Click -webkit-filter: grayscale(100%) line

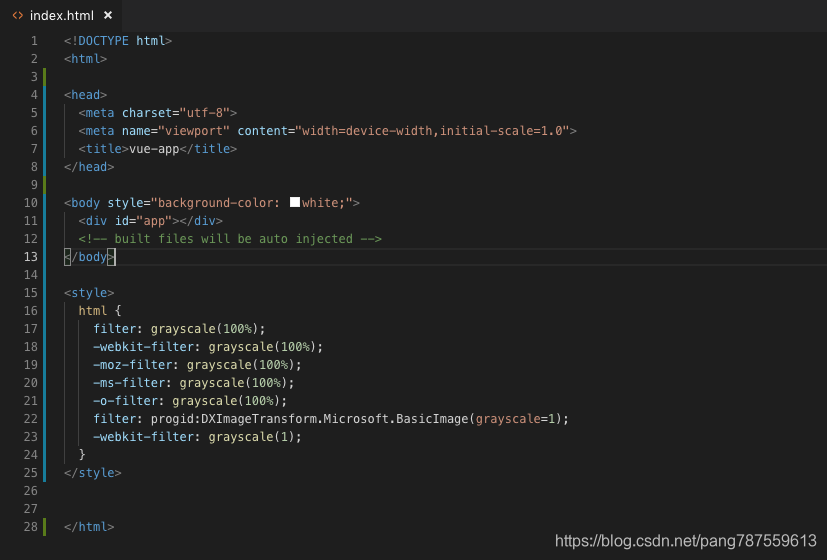pos(208,347)
